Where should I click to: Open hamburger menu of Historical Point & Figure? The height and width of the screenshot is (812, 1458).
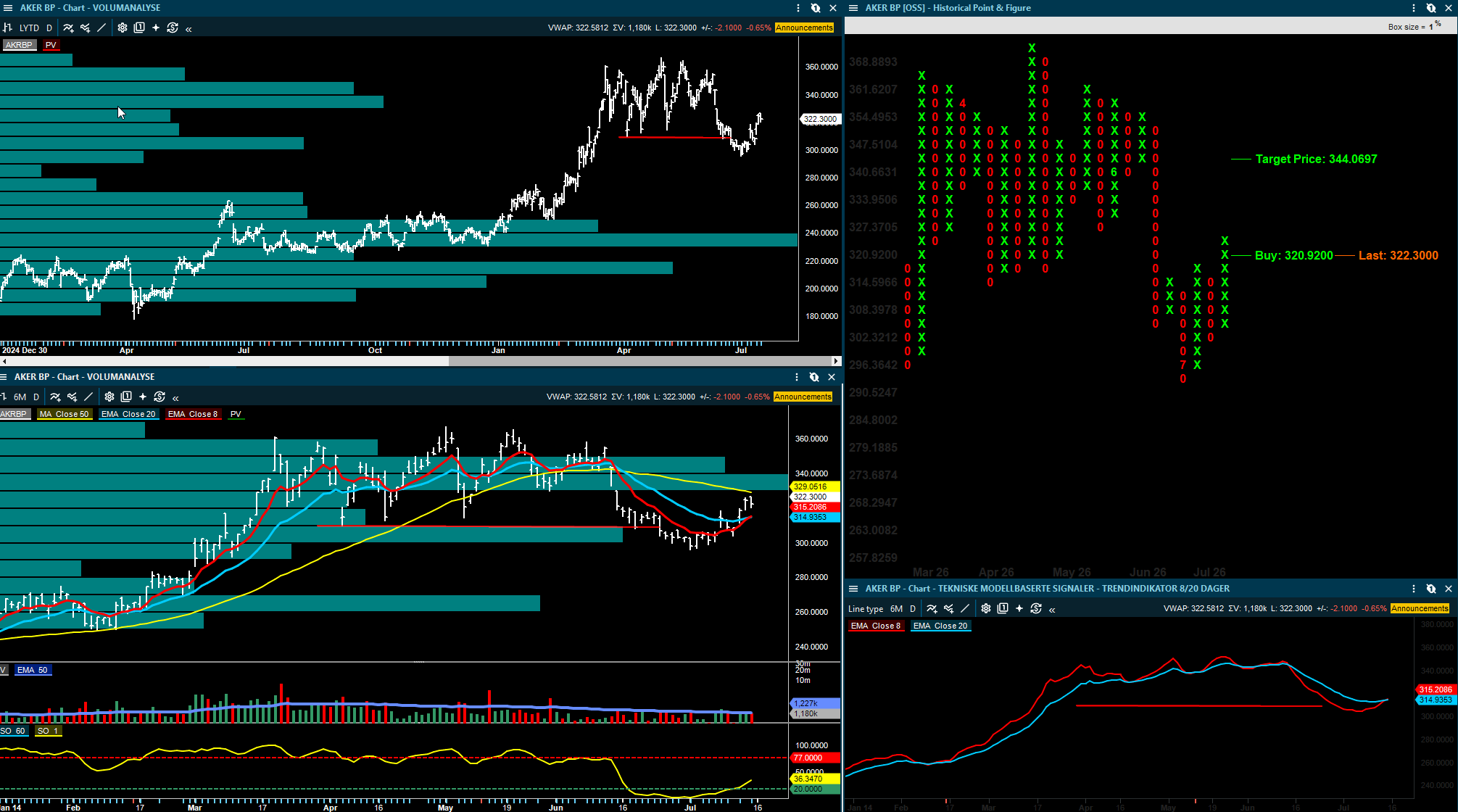coord(853,8)
